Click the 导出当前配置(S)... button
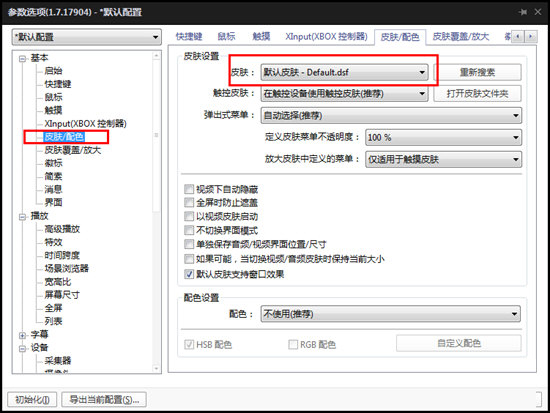The height and width of the screenshot is (413, 550). tap(104, 399)
